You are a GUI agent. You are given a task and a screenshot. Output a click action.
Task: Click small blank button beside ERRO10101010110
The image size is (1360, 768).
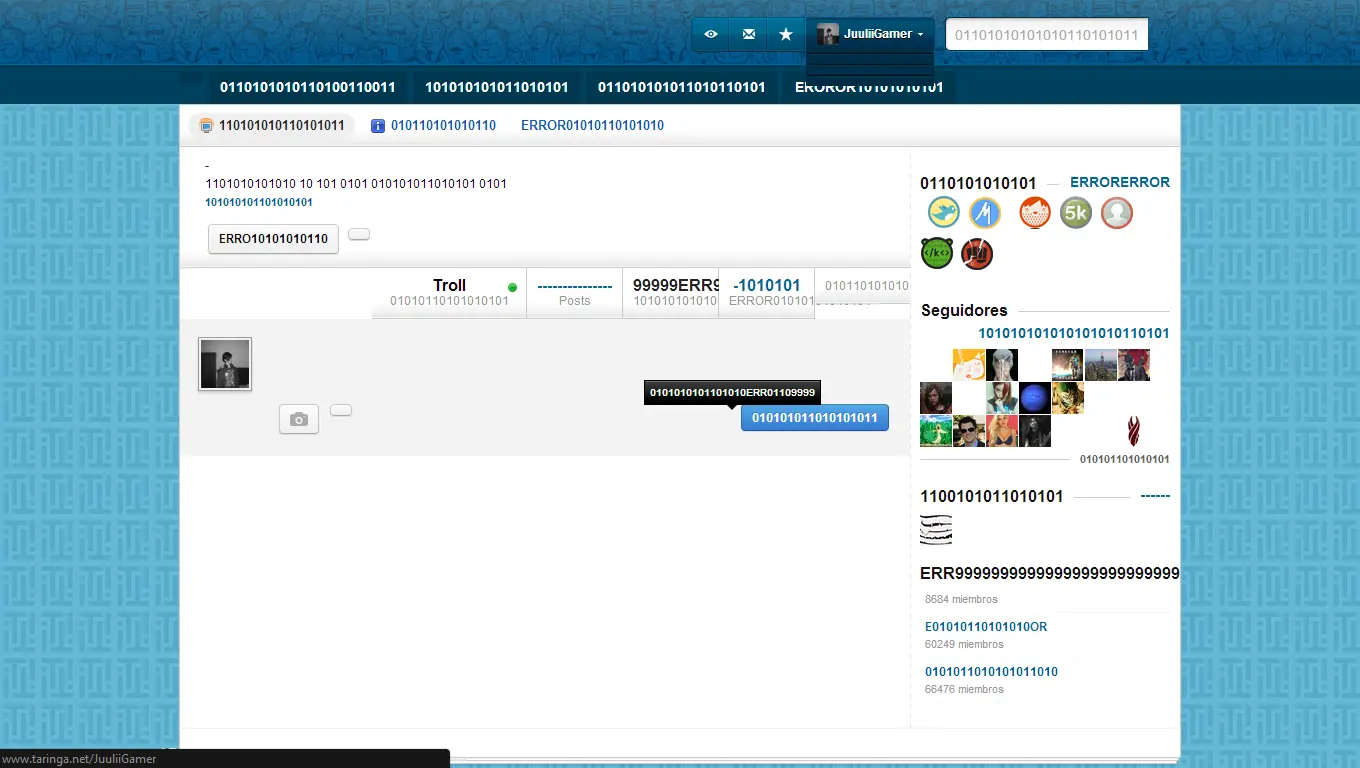359,234
